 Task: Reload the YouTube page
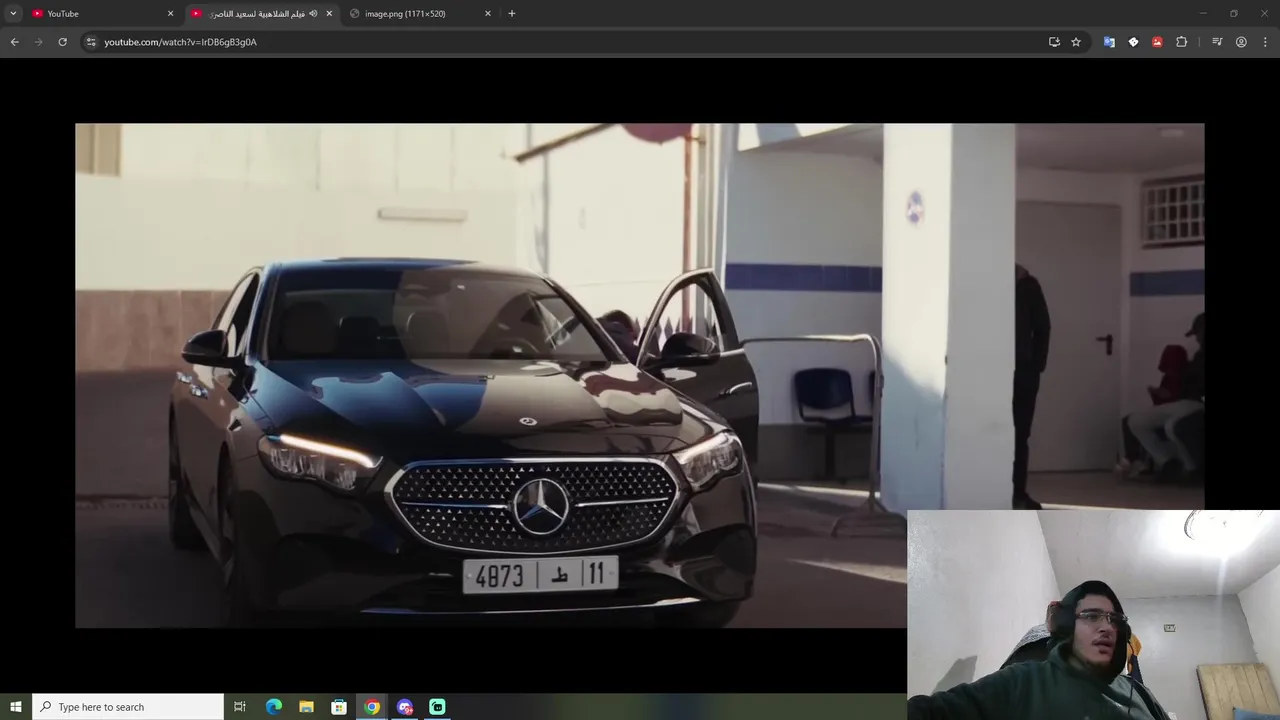pos(62,42)
